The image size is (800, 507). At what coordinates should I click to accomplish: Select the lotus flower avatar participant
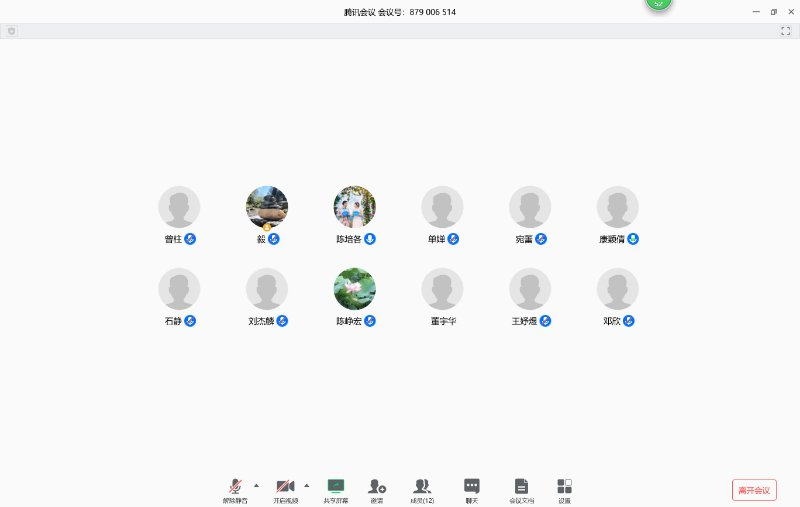coord(355,289)
